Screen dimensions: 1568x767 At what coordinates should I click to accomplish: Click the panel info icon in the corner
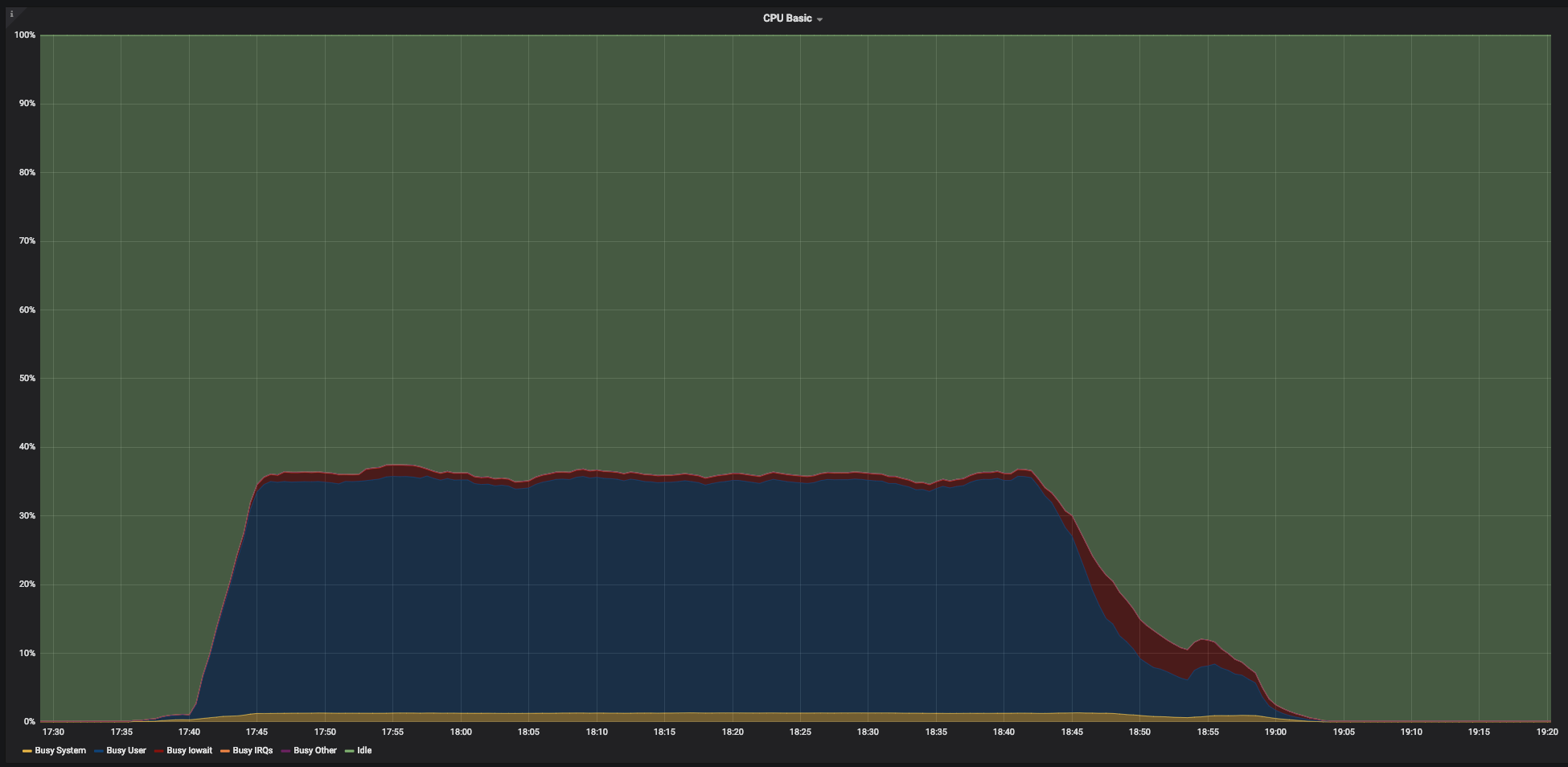tap(12, 14)
